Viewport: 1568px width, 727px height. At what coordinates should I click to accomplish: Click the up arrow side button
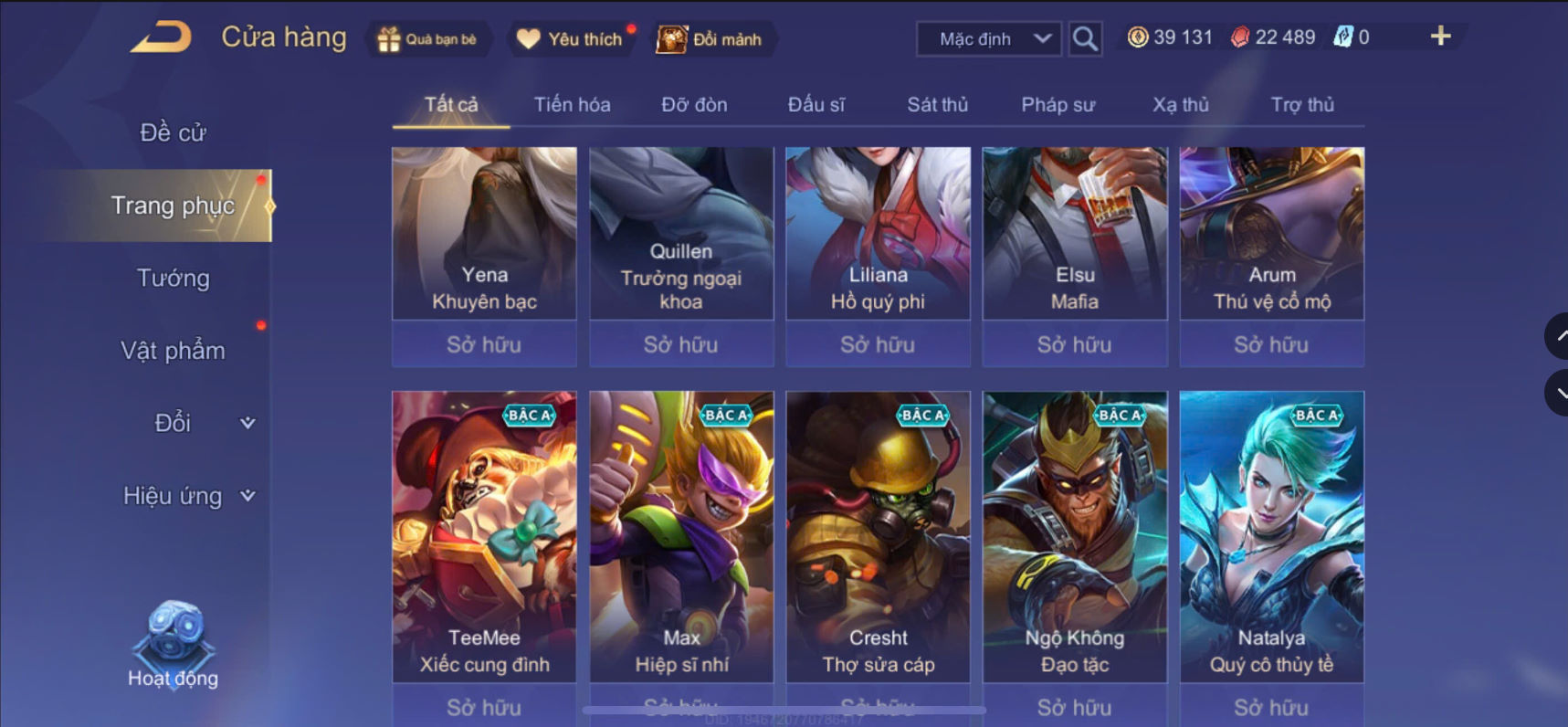coord(1557,336)
